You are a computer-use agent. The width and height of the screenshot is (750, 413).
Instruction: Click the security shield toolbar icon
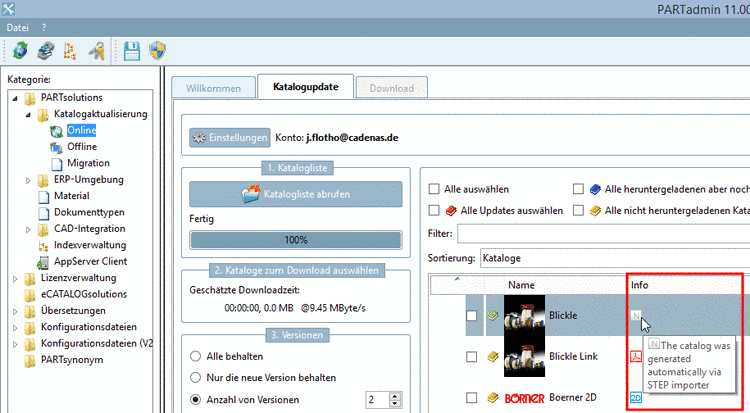(x=157, y=51)
